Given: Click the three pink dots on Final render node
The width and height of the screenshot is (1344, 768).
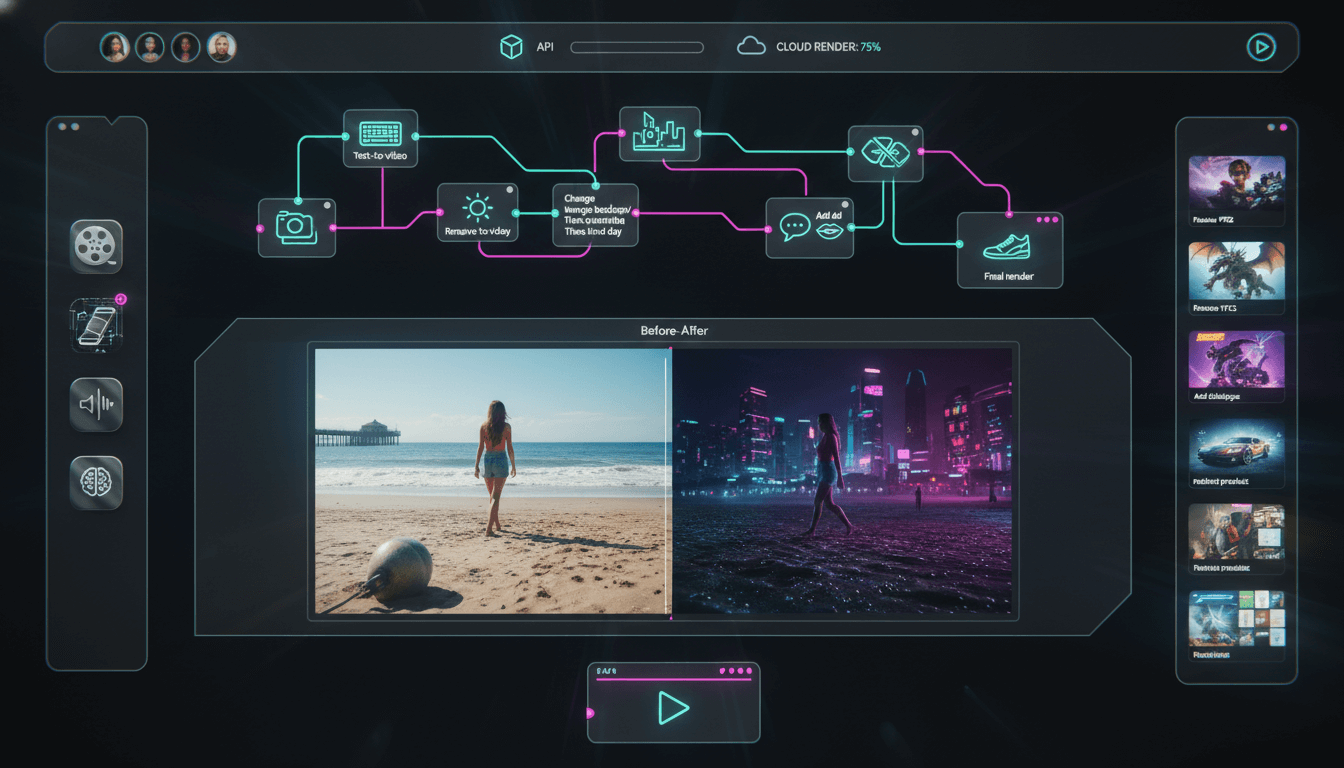Looking at the screenshot, I should point(1046,219).
